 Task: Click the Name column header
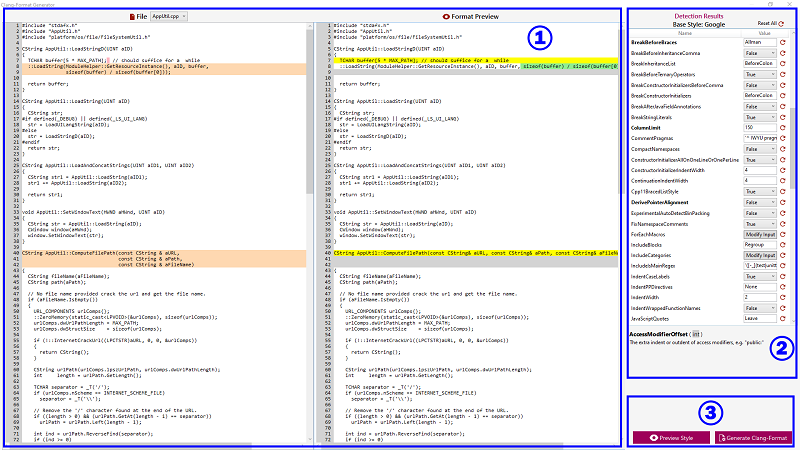pos(685,33)
